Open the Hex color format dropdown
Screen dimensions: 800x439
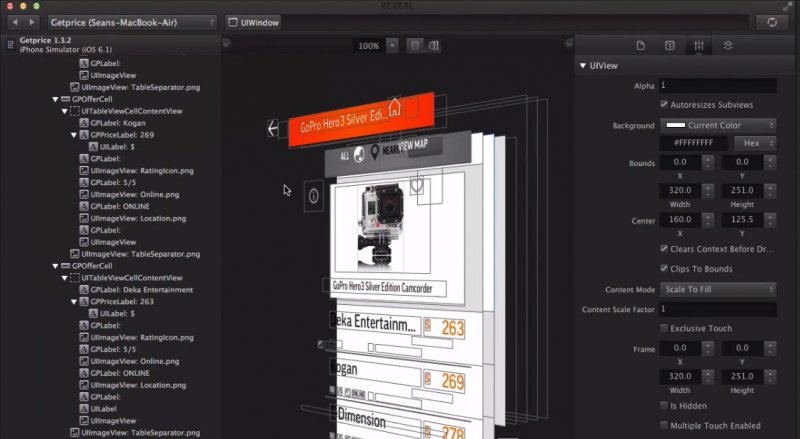point(755,143)
